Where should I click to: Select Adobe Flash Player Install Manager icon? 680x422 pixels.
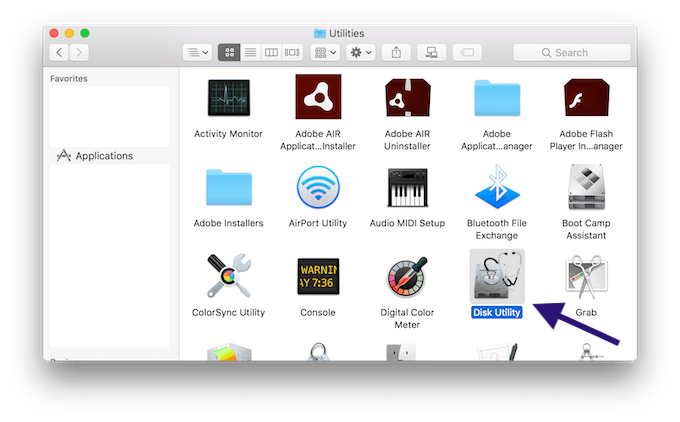pyautogui.click(x=586, y=98)
